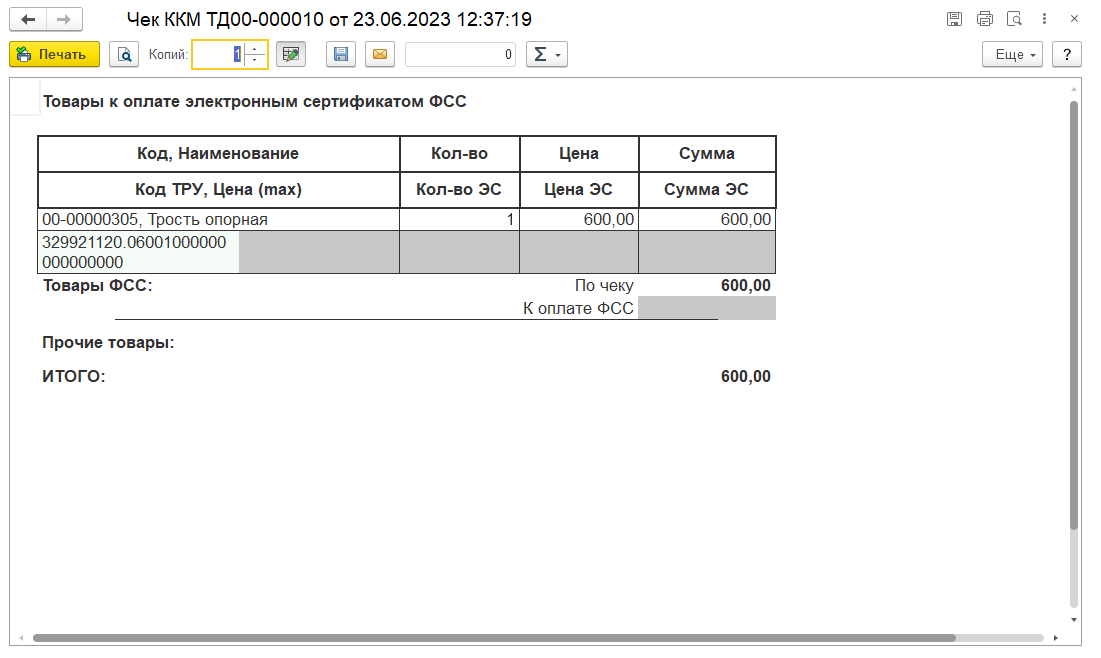Click the yellow Печать button
The width and height of the screenshot is (1101, 658).
click(55, 54)
